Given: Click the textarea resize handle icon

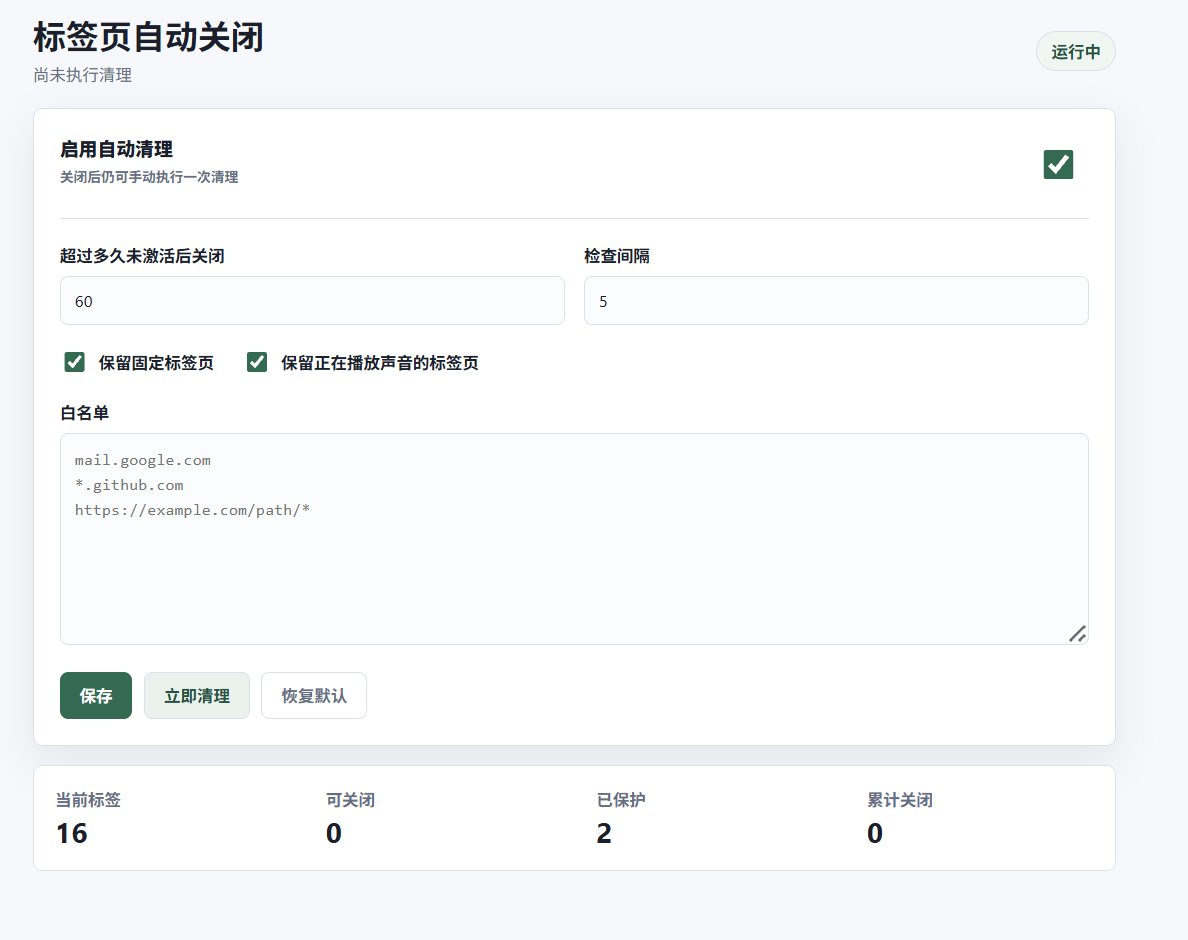Looking at the screenshot, I should pos(1077,634).
